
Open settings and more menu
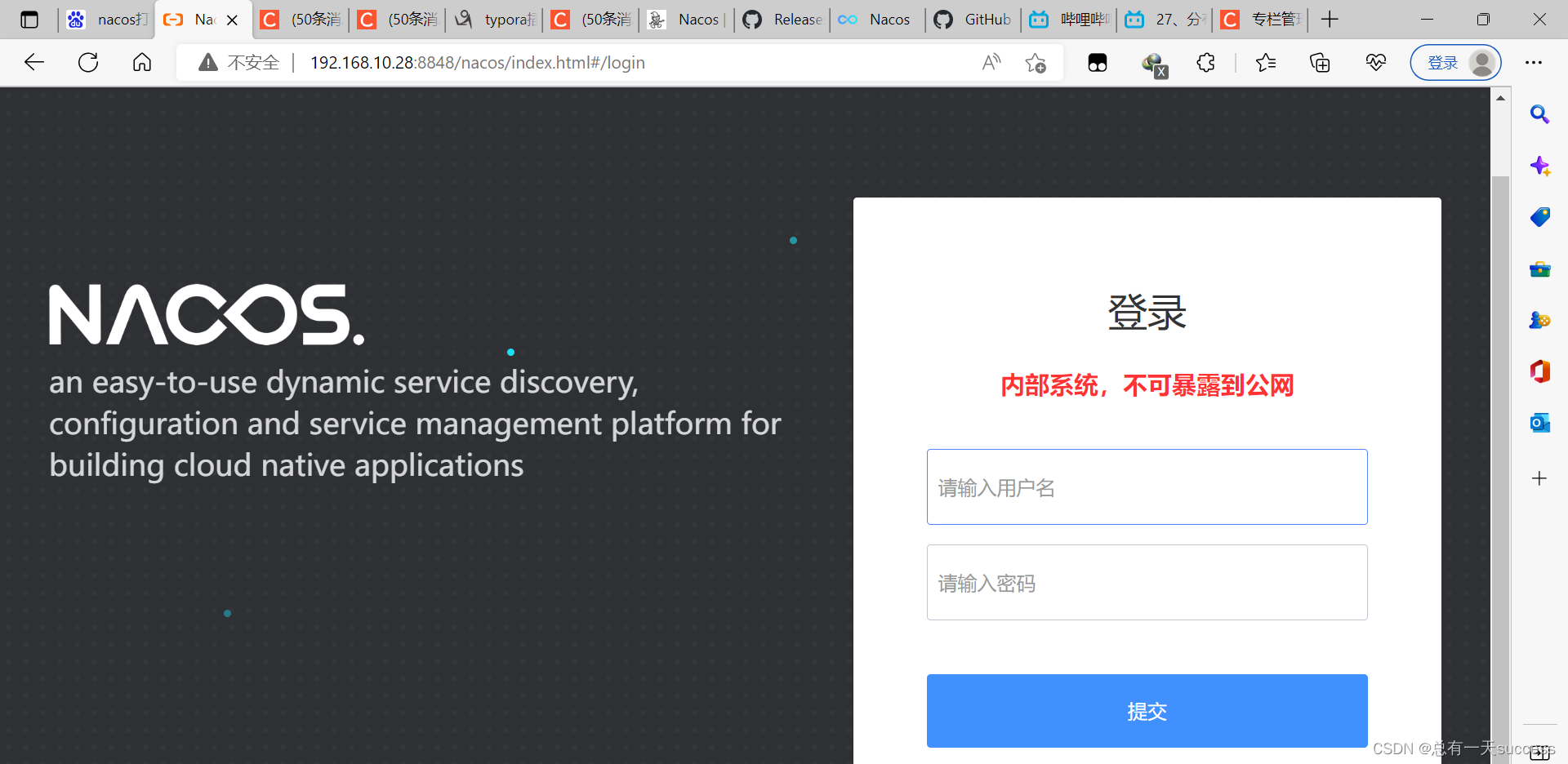coord(1534,63)
